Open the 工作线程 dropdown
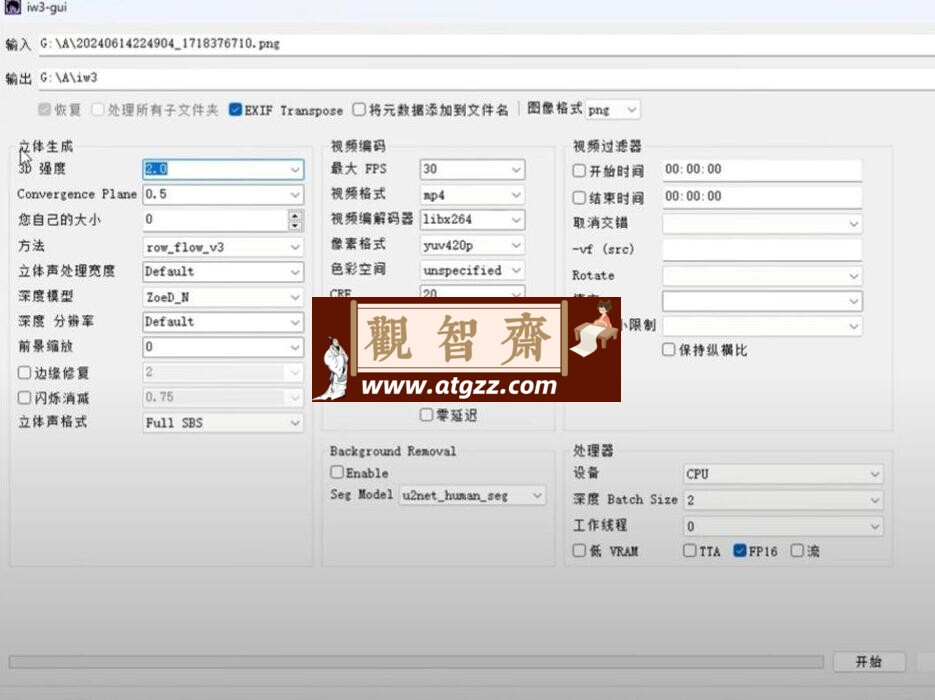Screen dimensions: 935x700 point(783,526)
